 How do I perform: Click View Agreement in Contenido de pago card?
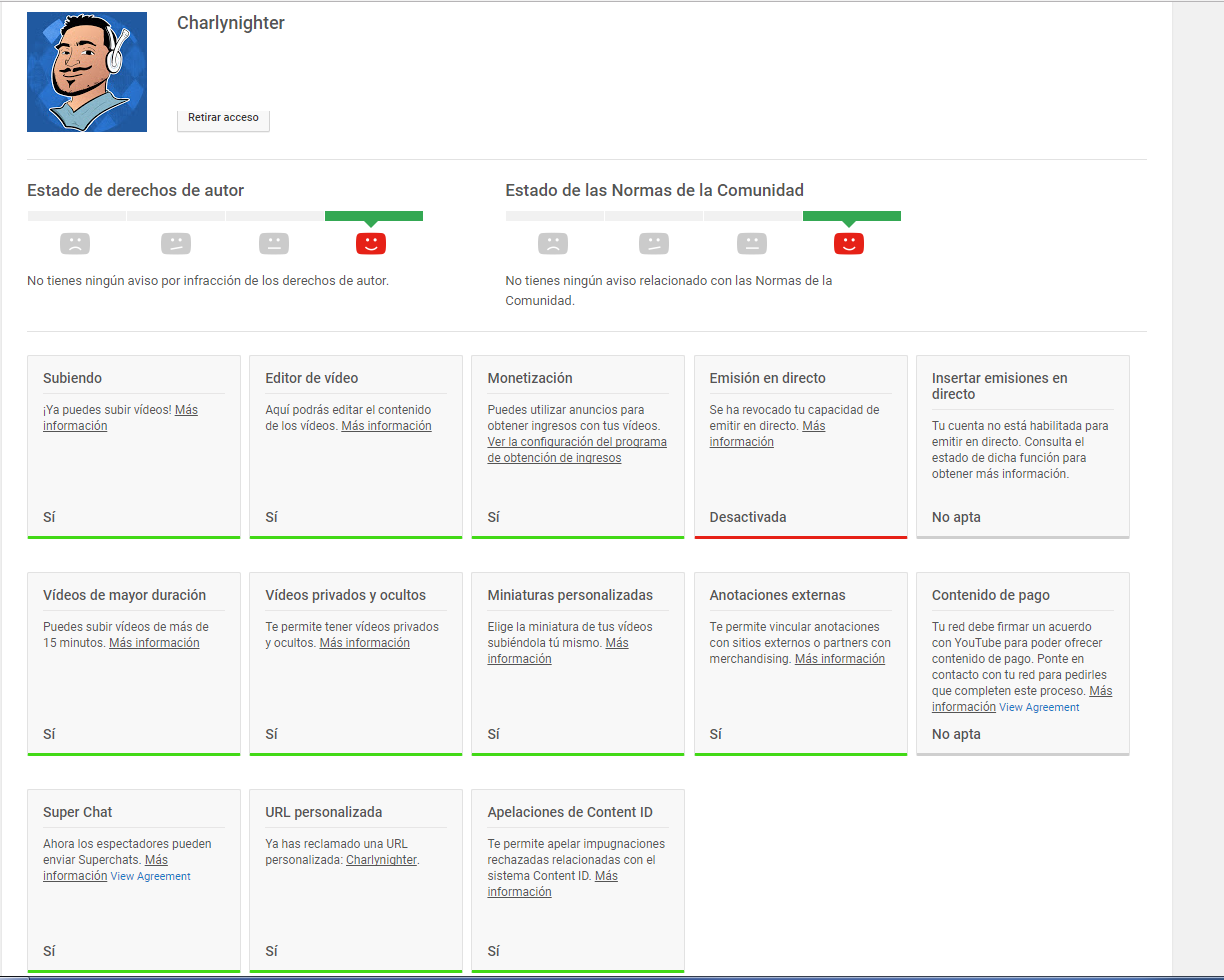tap(1039, 707)
